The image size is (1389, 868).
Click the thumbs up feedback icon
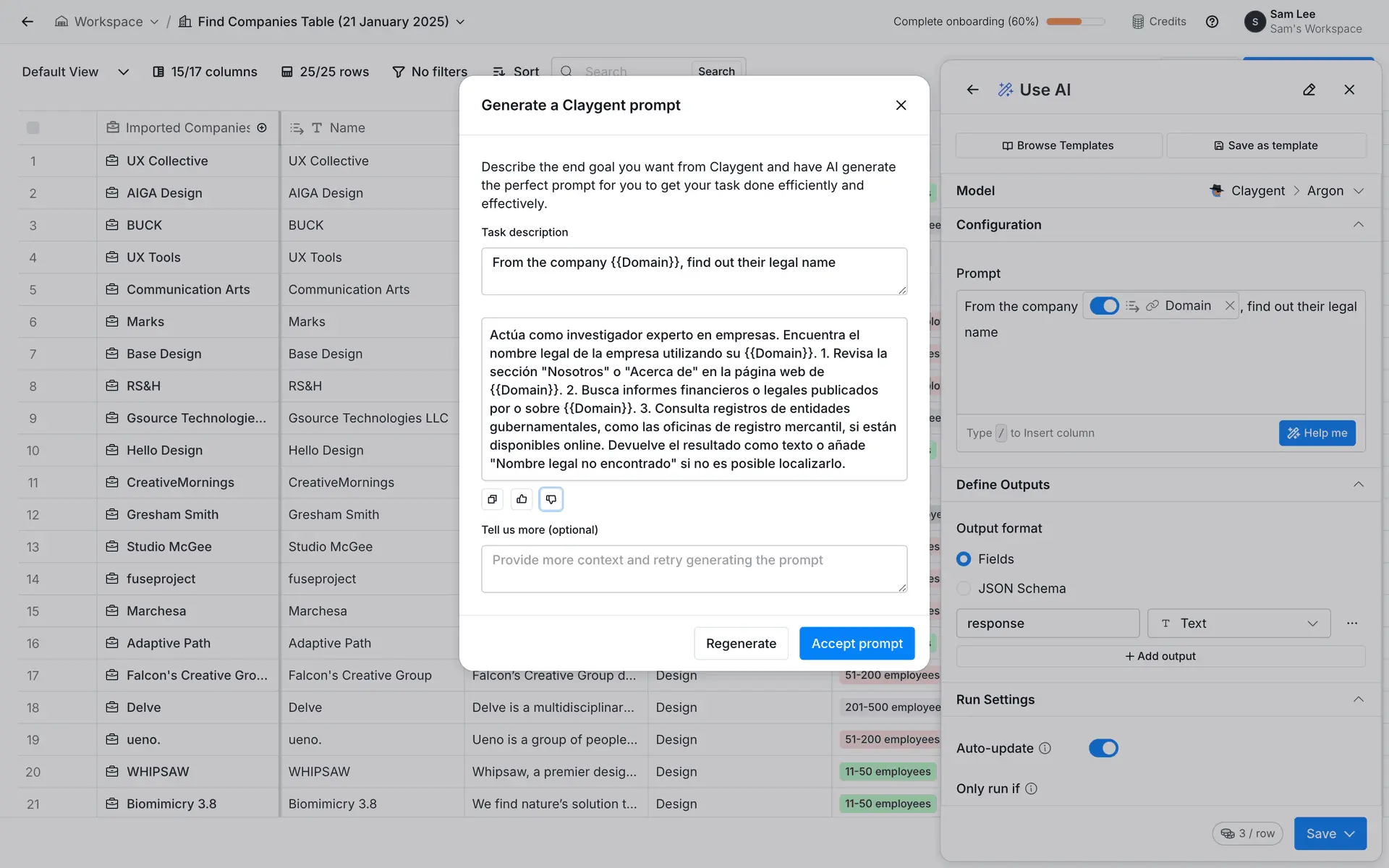(522, 499)
